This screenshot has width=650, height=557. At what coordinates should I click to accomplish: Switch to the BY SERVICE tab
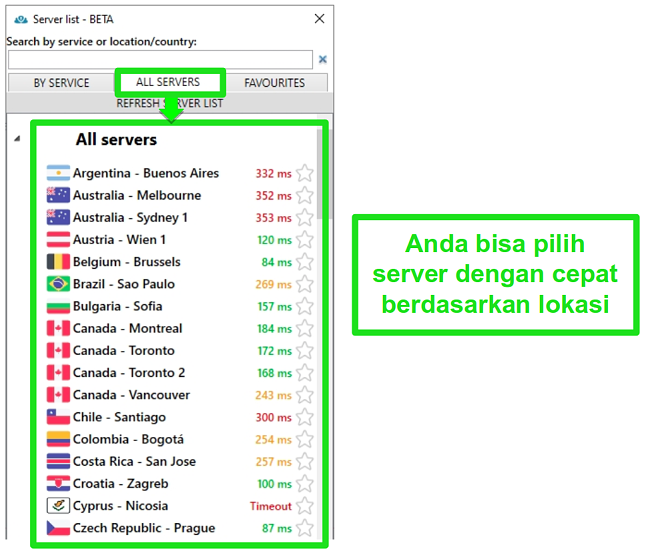pyautogui.click(x=61, y=83)
